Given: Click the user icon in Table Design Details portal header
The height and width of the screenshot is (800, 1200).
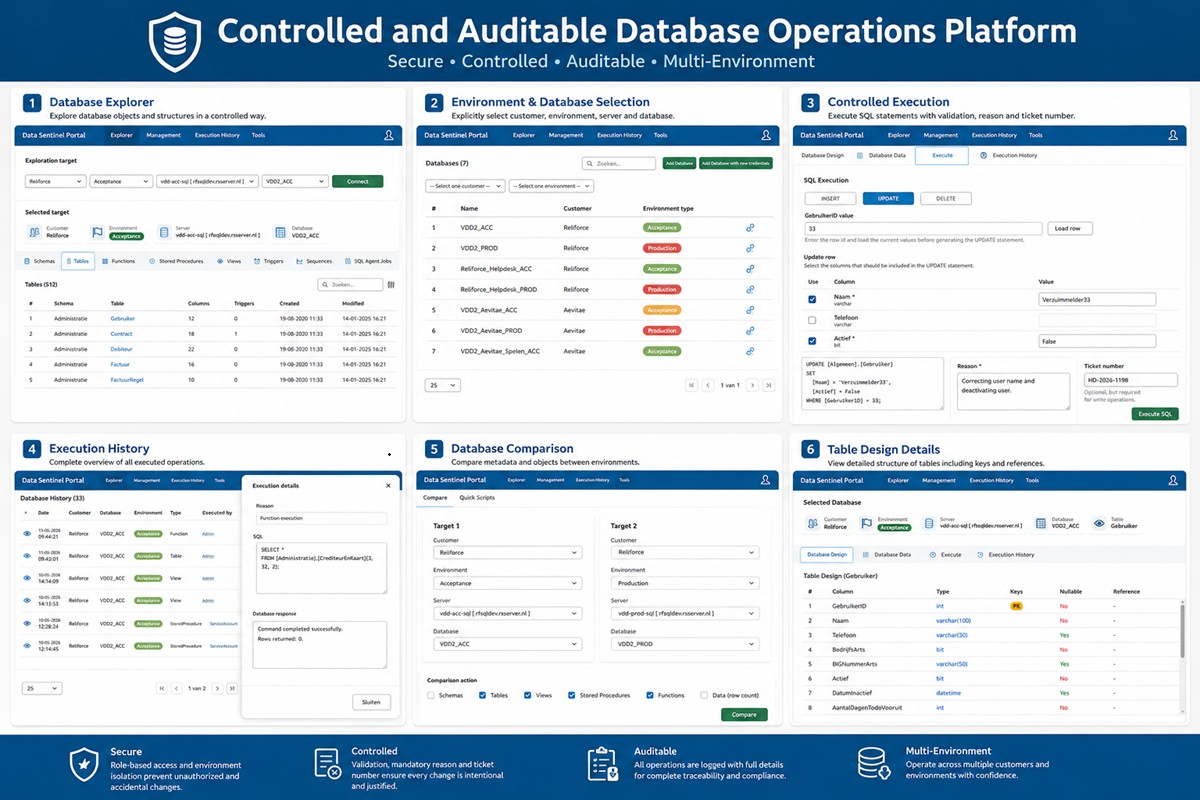Looking at the screenshot, I should click(x=1167, y=480).
